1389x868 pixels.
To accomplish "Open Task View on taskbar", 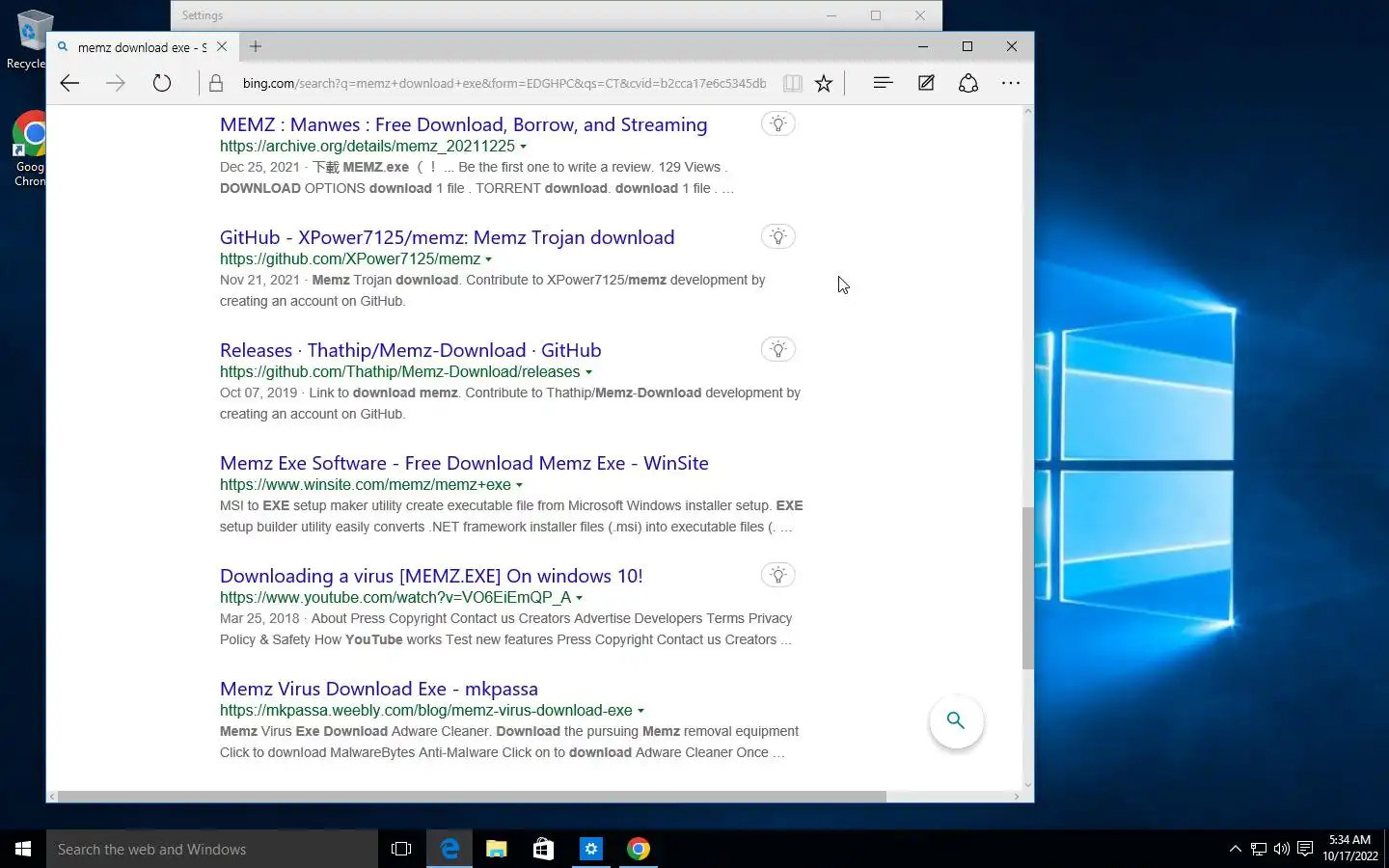I will click(401, 849).
